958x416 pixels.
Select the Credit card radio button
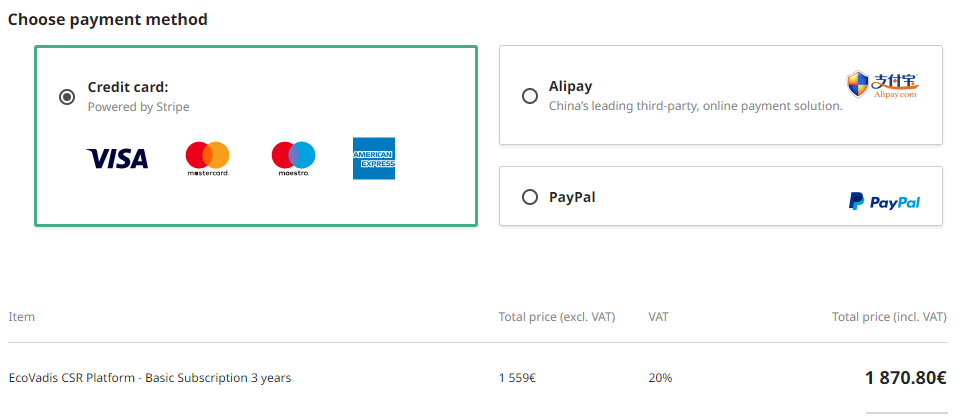67,97
